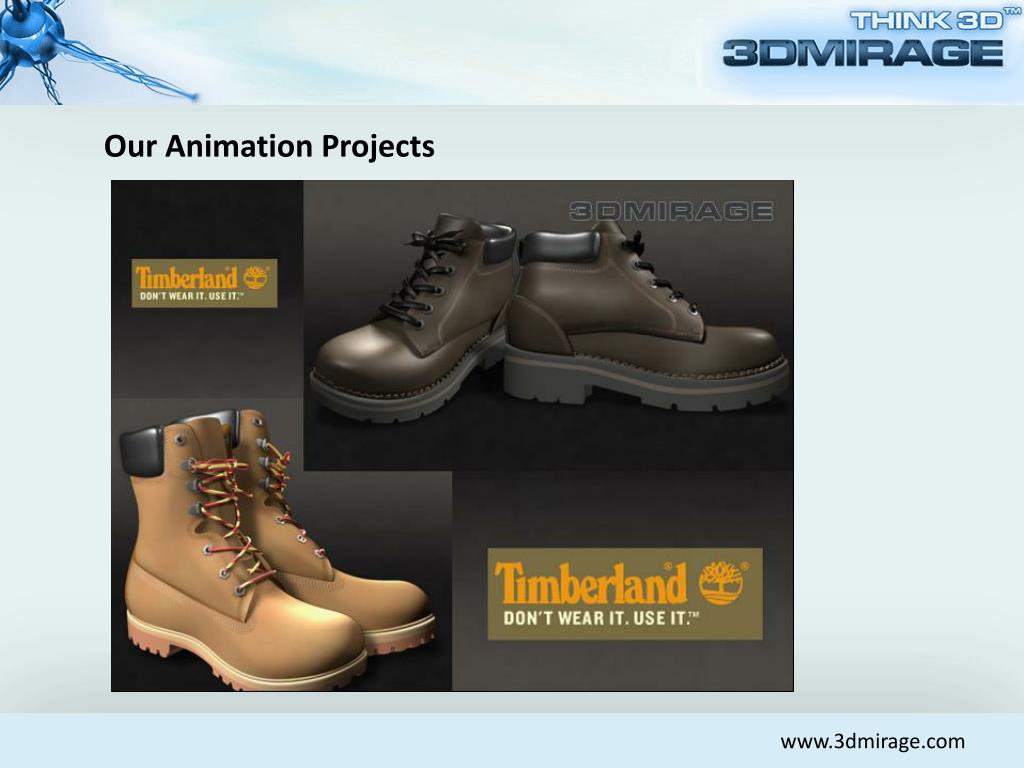Click 'DON'T WEAR IT. USE IT.' in large banner

pyautogui.click(x=601, y=618)
